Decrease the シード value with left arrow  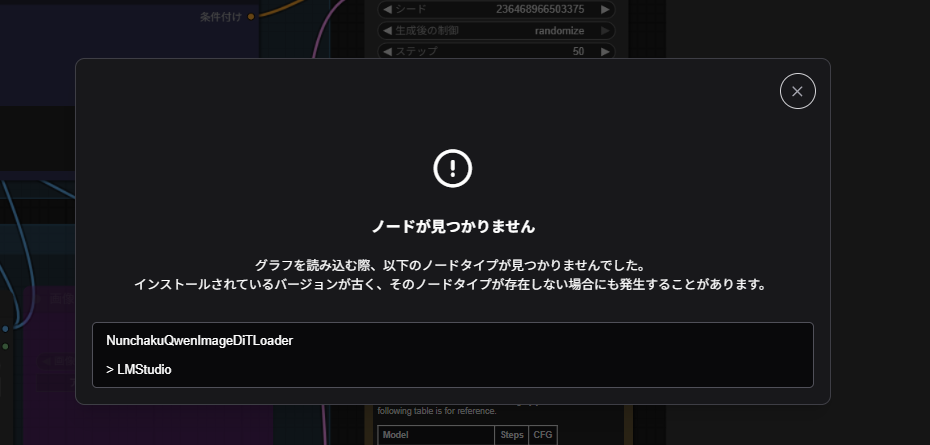[387, 9]
